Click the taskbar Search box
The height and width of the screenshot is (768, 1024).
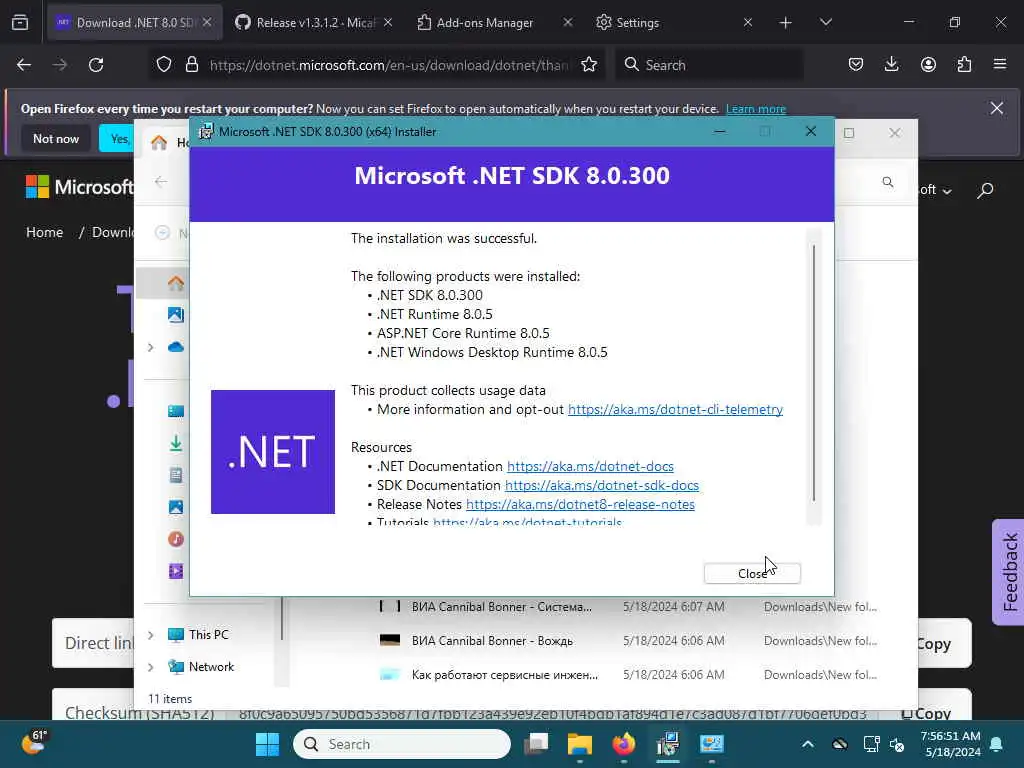[x=402, y=744]
